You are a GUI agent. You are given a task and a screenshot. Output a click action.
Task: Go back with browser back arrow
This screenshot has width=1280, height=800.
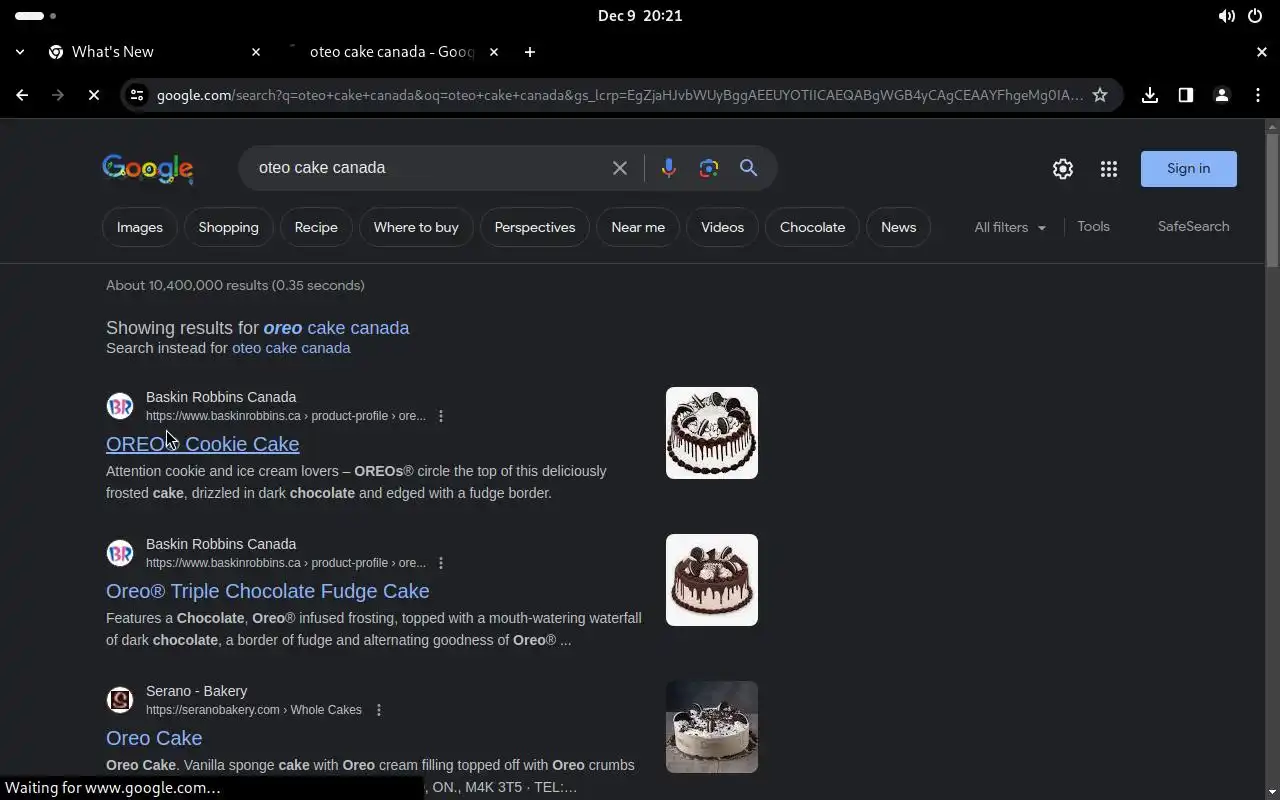point(22,95)
